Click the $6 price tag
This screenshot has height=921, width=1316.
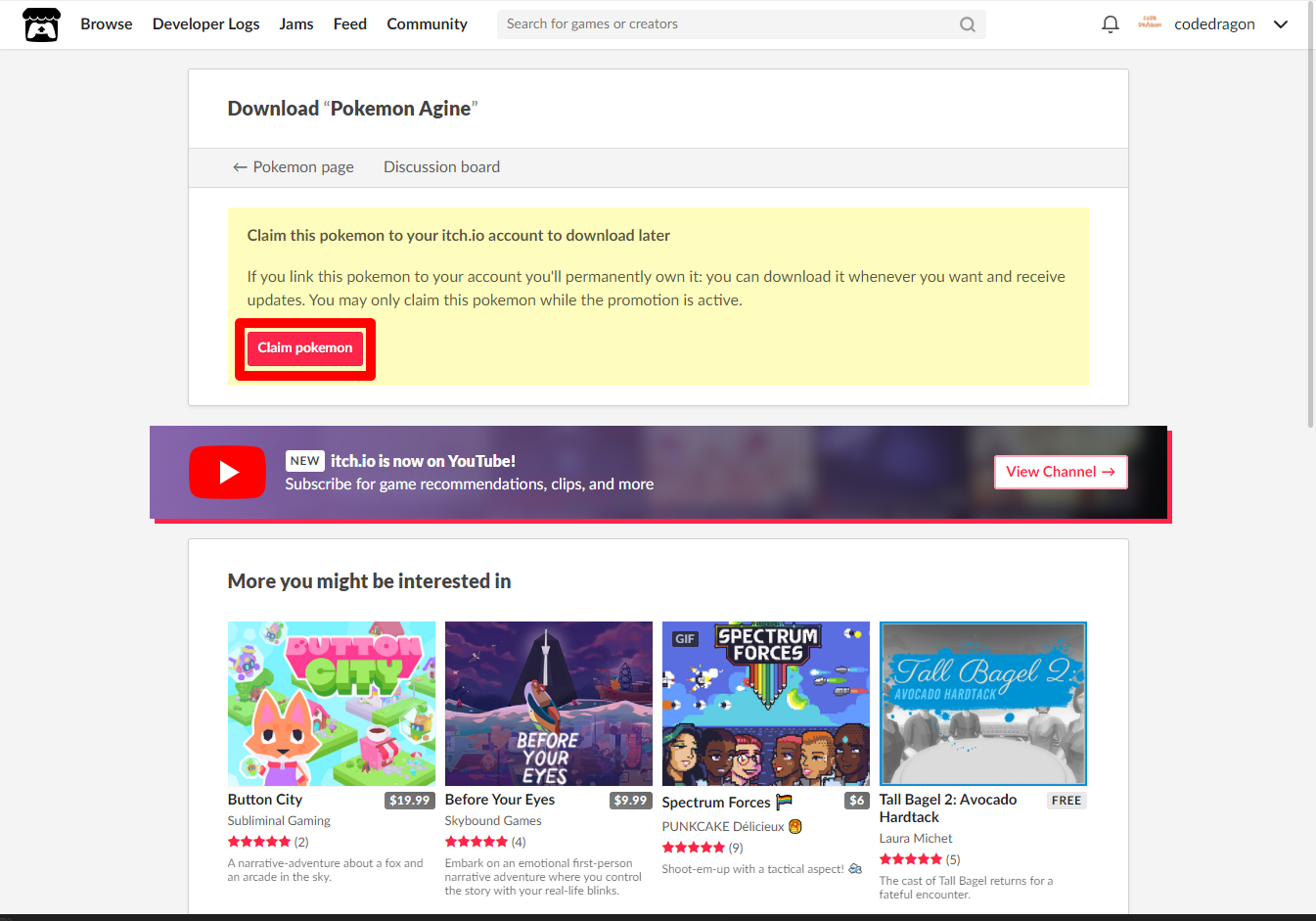point(857,801)
